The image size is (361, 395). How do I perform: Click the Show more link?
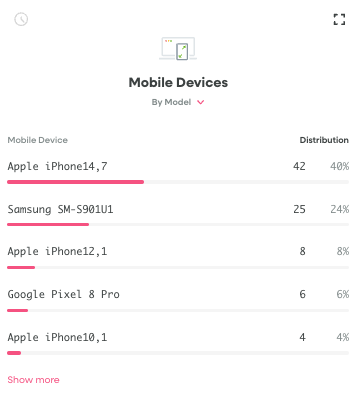click(33, 380)
